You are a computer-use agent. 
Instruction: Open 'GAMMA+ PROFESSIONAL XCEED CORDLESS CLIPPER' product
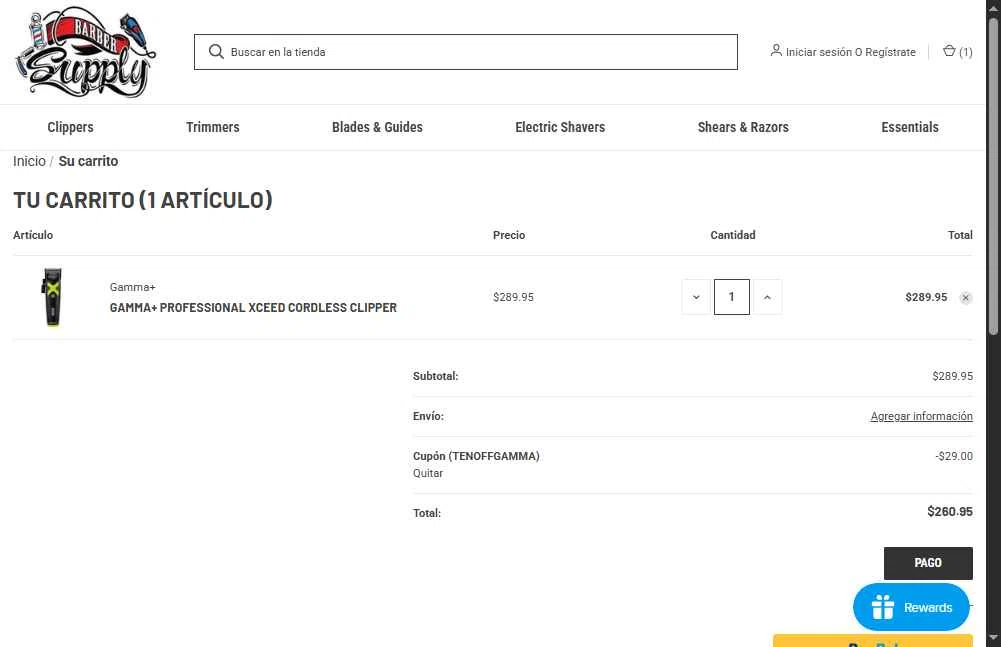pyautogui.click(x=253, y=308)
